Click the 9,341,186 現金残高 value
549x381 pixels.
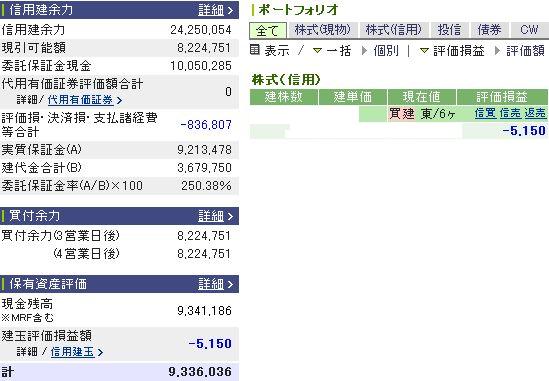point(204,310)
